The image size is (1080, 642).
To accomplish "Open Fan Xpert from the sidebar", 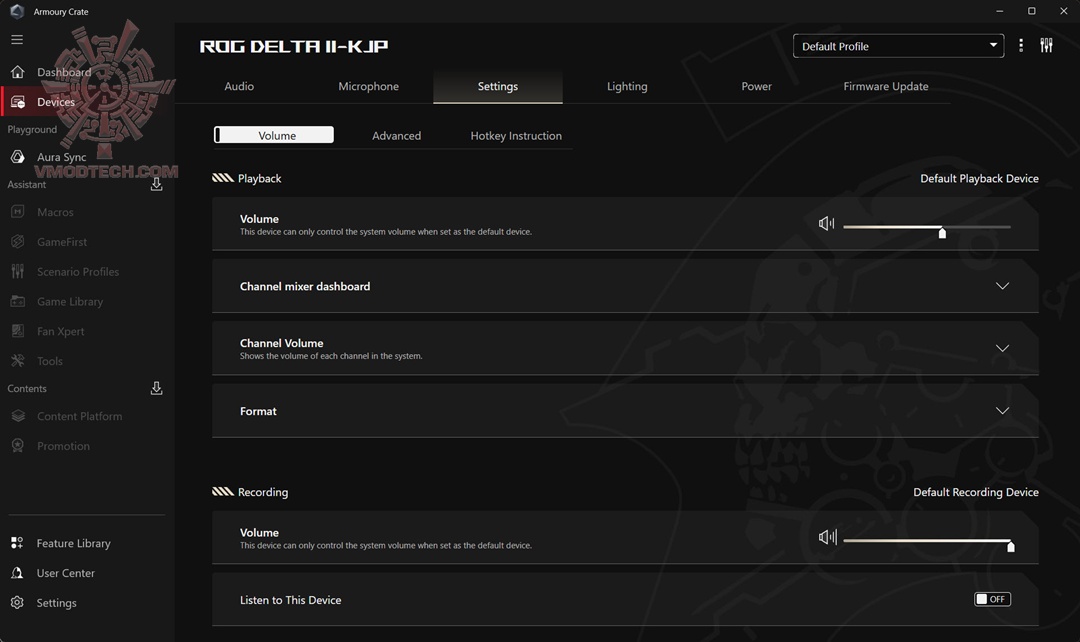I will coord(61,331).
